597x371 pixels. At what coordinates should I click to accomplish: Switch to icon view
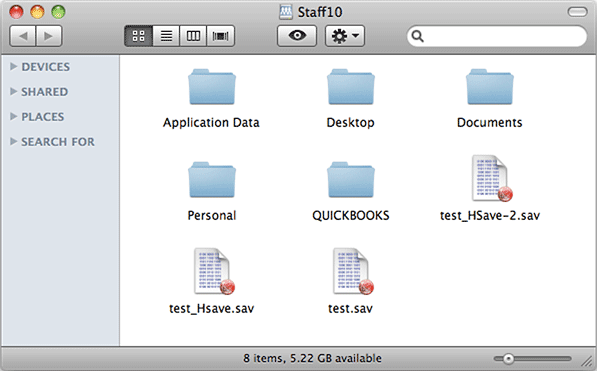[139, 36]
